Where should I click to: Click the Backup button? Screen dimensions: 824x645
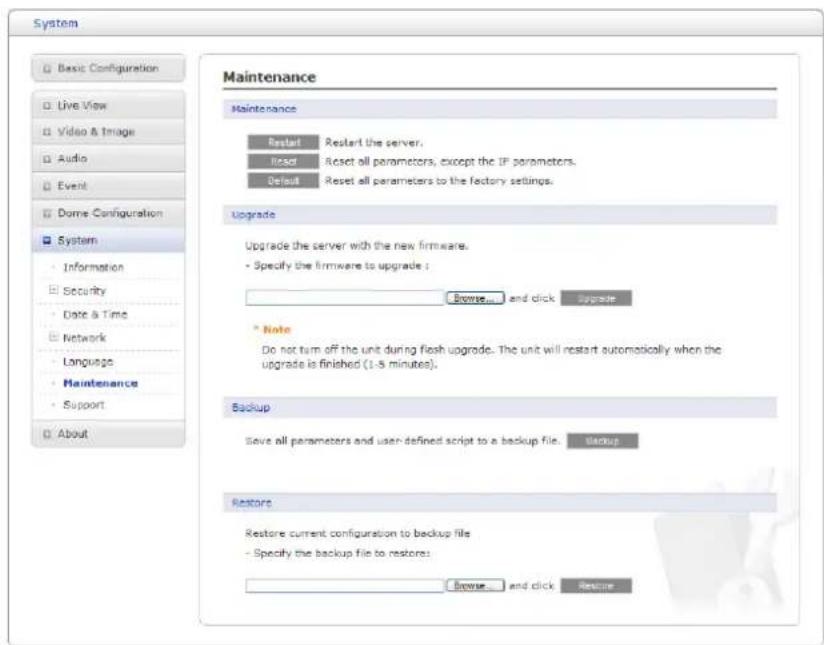[602, 441]
